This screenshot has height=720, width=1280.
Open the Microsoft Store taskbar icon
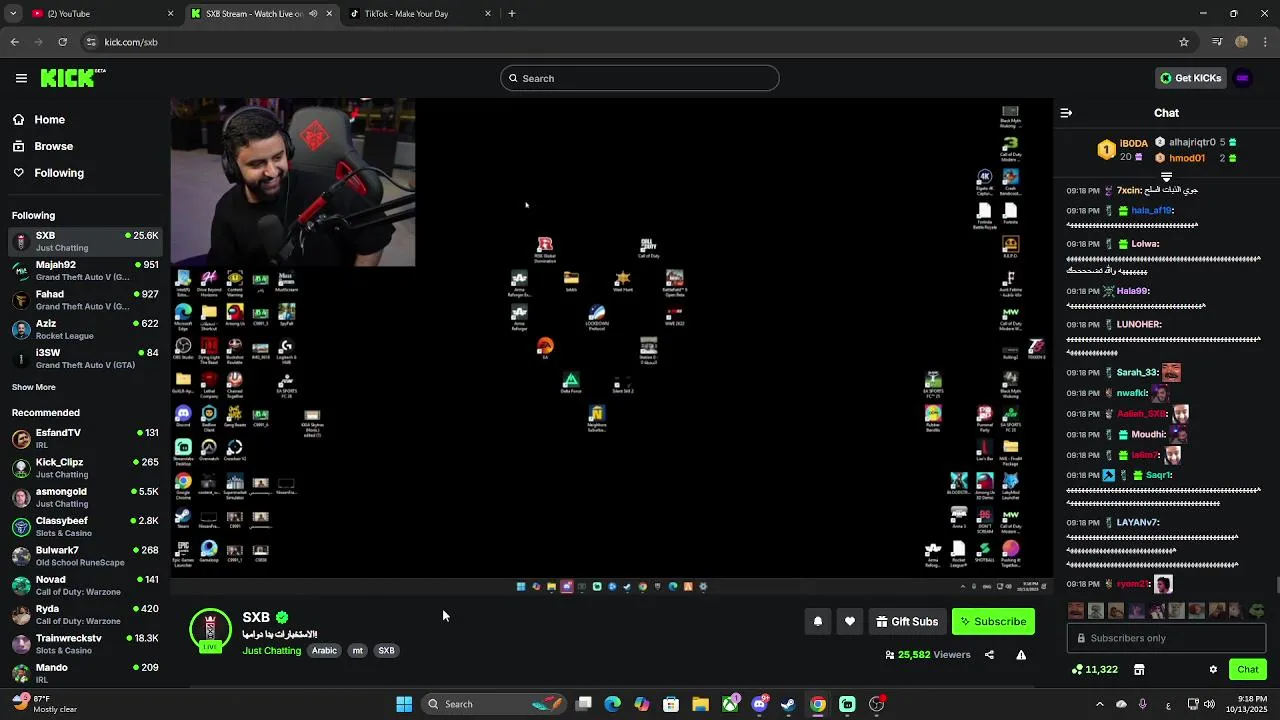click(x=671, y=704)
